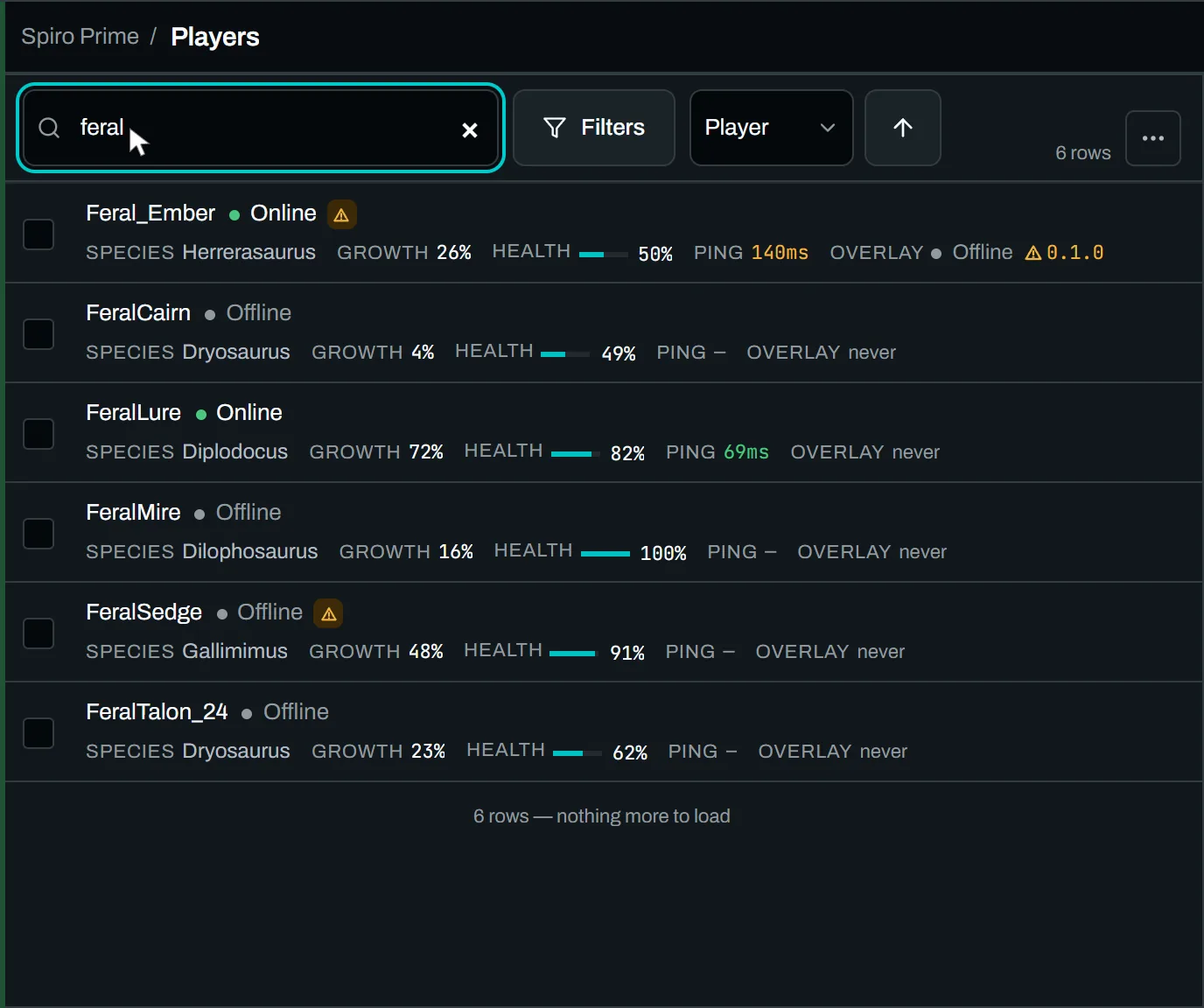The width and height of the screenshot is (1204, 1008).
Task: Click the 6 rows count label
Action: [1083, 153]
